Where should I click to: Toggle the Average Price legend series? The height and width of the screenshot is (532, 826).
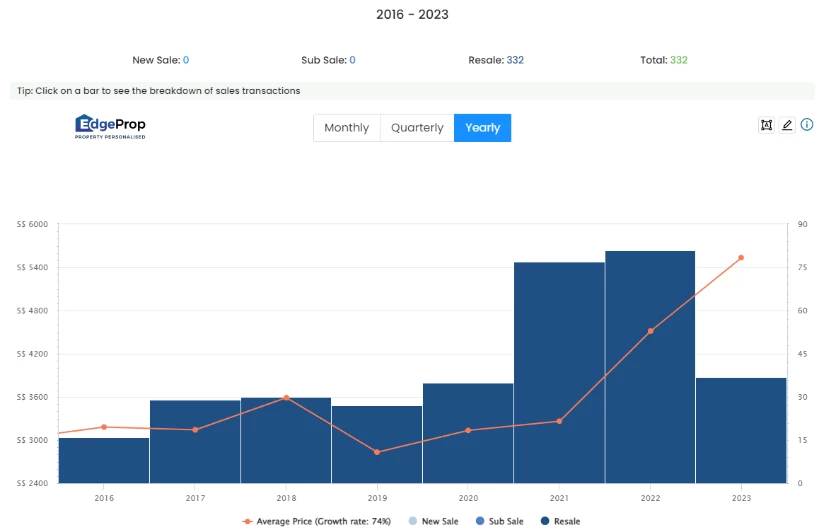(317, 521)
